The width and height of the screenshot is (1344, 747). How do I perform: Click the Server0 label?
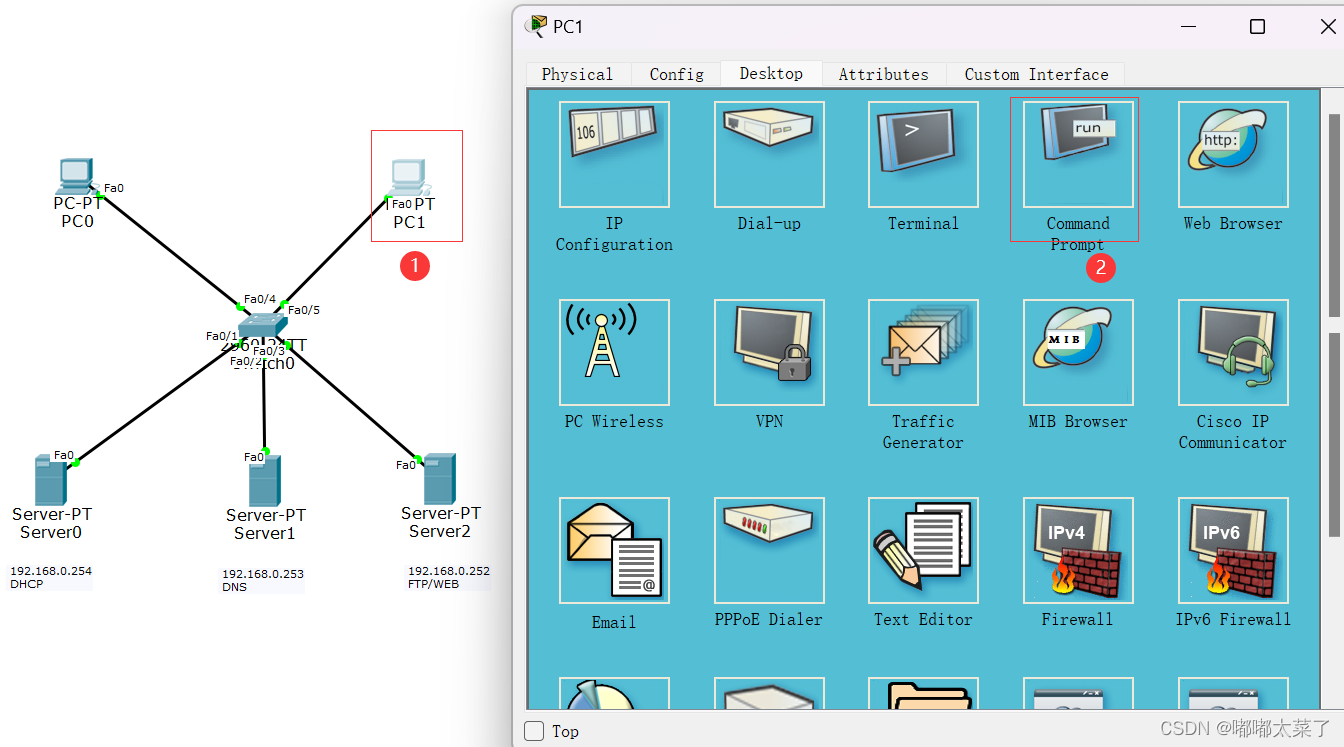[x=51, y=532]
